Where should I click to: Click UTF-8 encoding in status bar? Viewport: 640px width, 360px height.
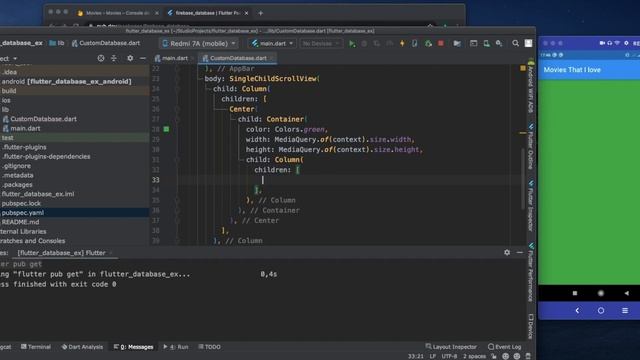click(449, 356)
